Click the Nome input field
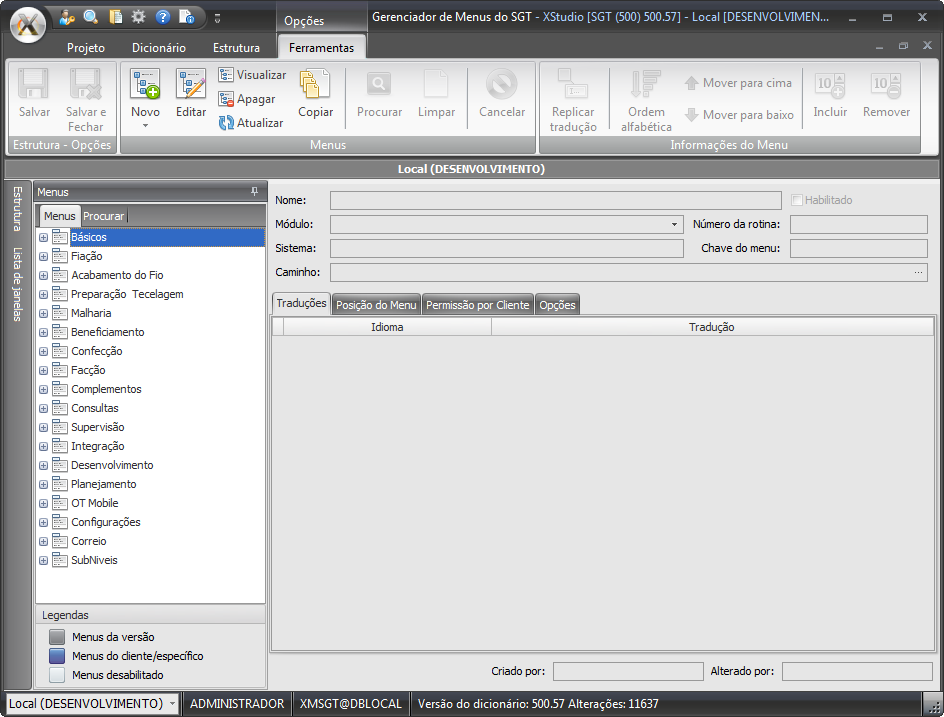The width and height of the screenshot is (944, 717). [x=555, y=200]
